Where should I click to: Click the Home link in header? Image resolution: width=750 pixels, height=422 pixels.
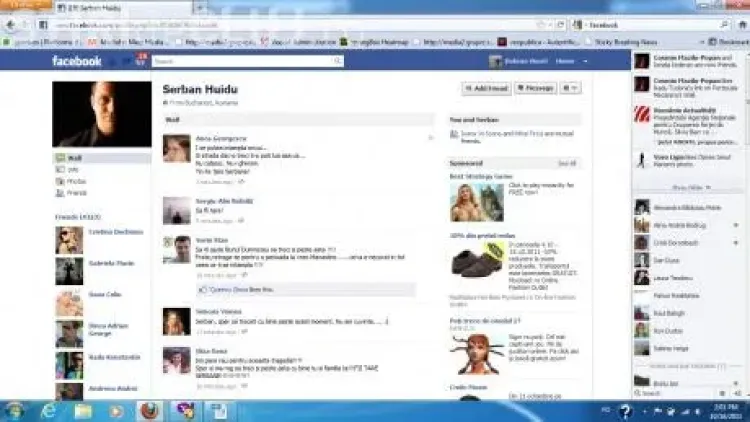[x=565, y=62]
